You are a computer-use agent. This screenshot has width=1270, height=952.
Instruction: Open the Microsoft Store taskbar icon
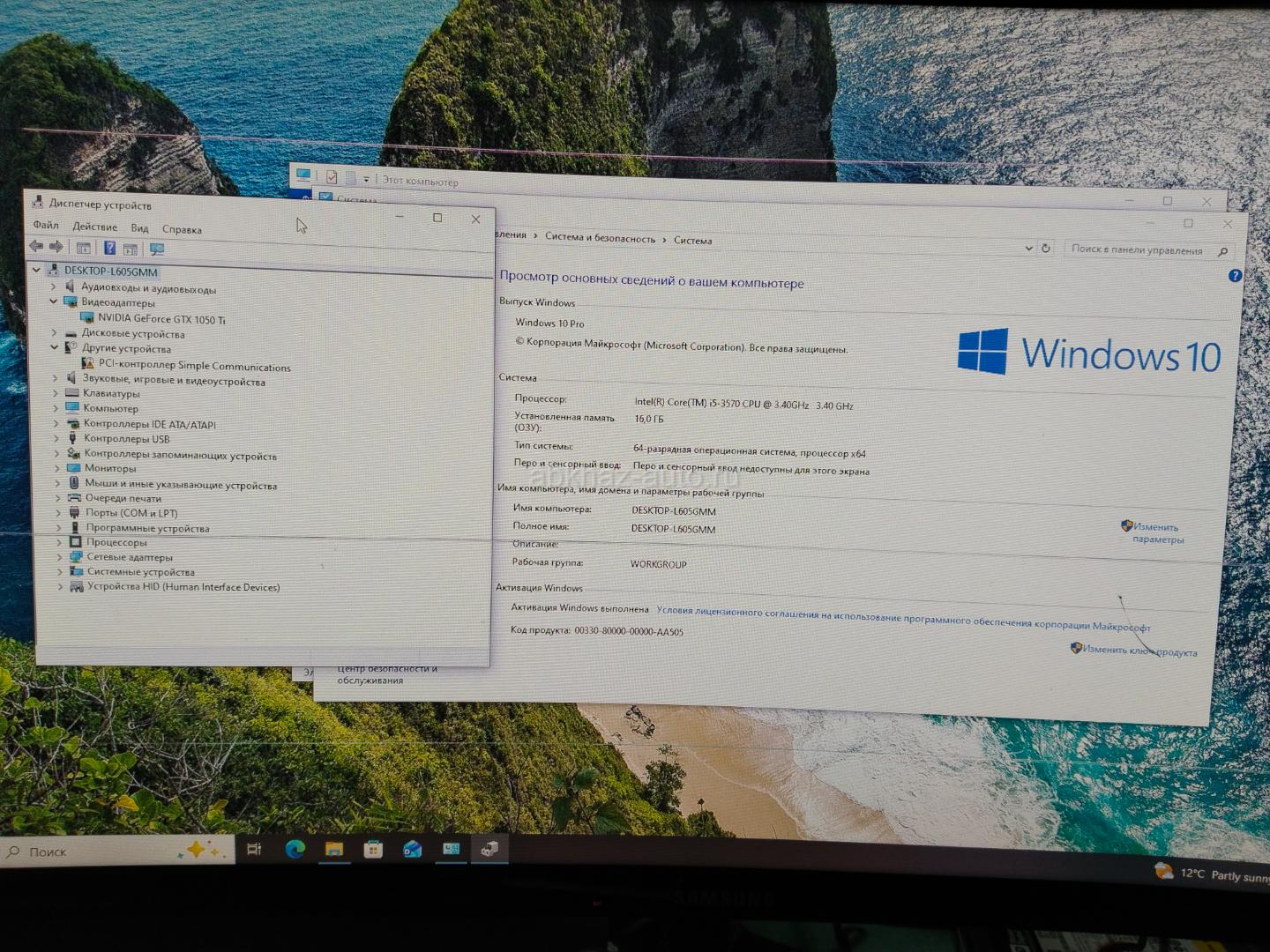click(373, 849)
